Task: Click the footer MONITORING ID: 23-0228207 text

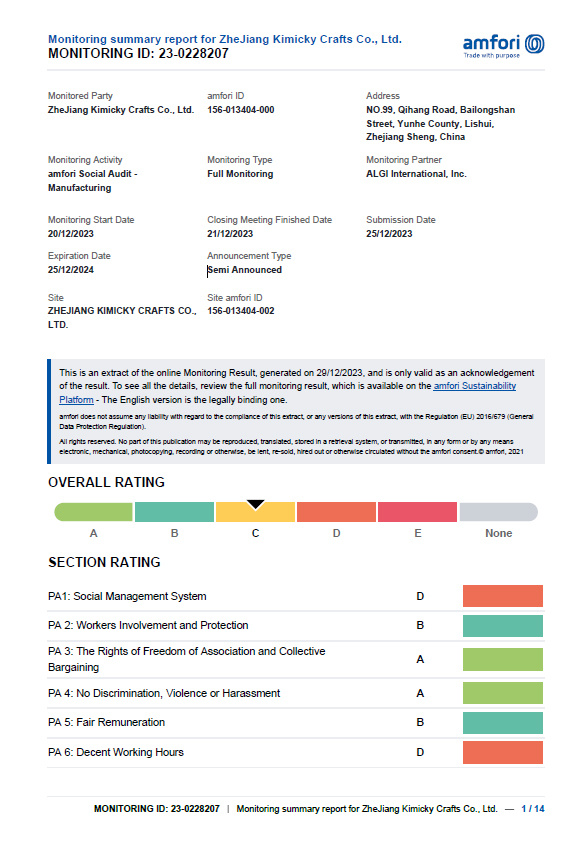Action: (157, 808)
